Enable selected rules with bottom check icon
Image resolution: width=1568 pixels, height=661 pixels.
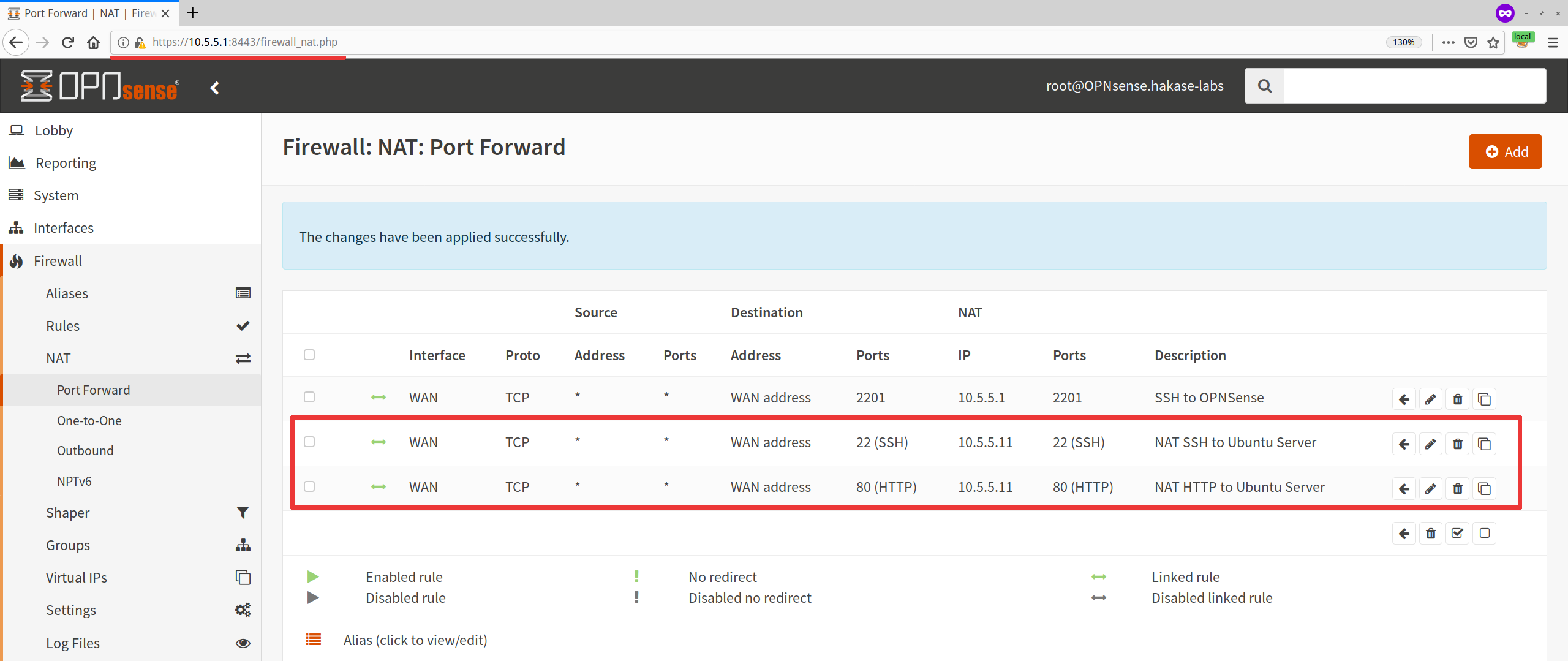[1457, 534]
